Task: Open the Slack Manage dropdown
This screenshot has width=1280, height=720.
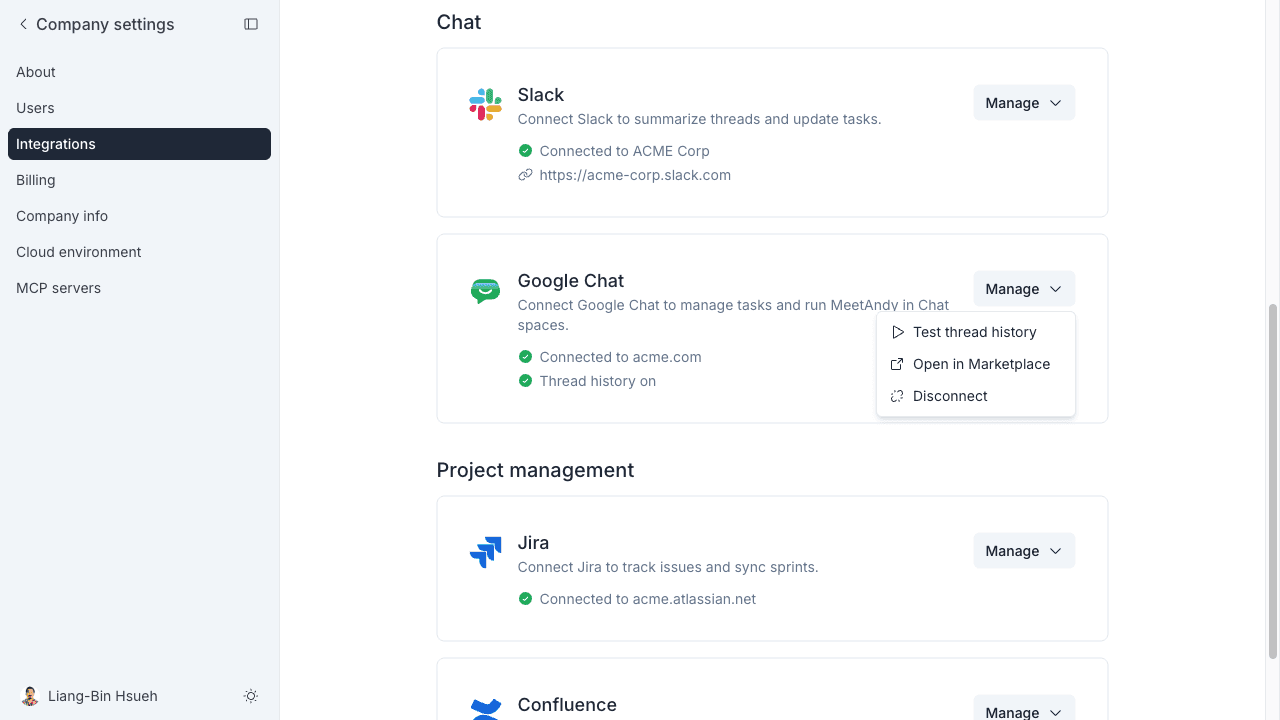Action: pyautogui.click(x=1024, y=103)
